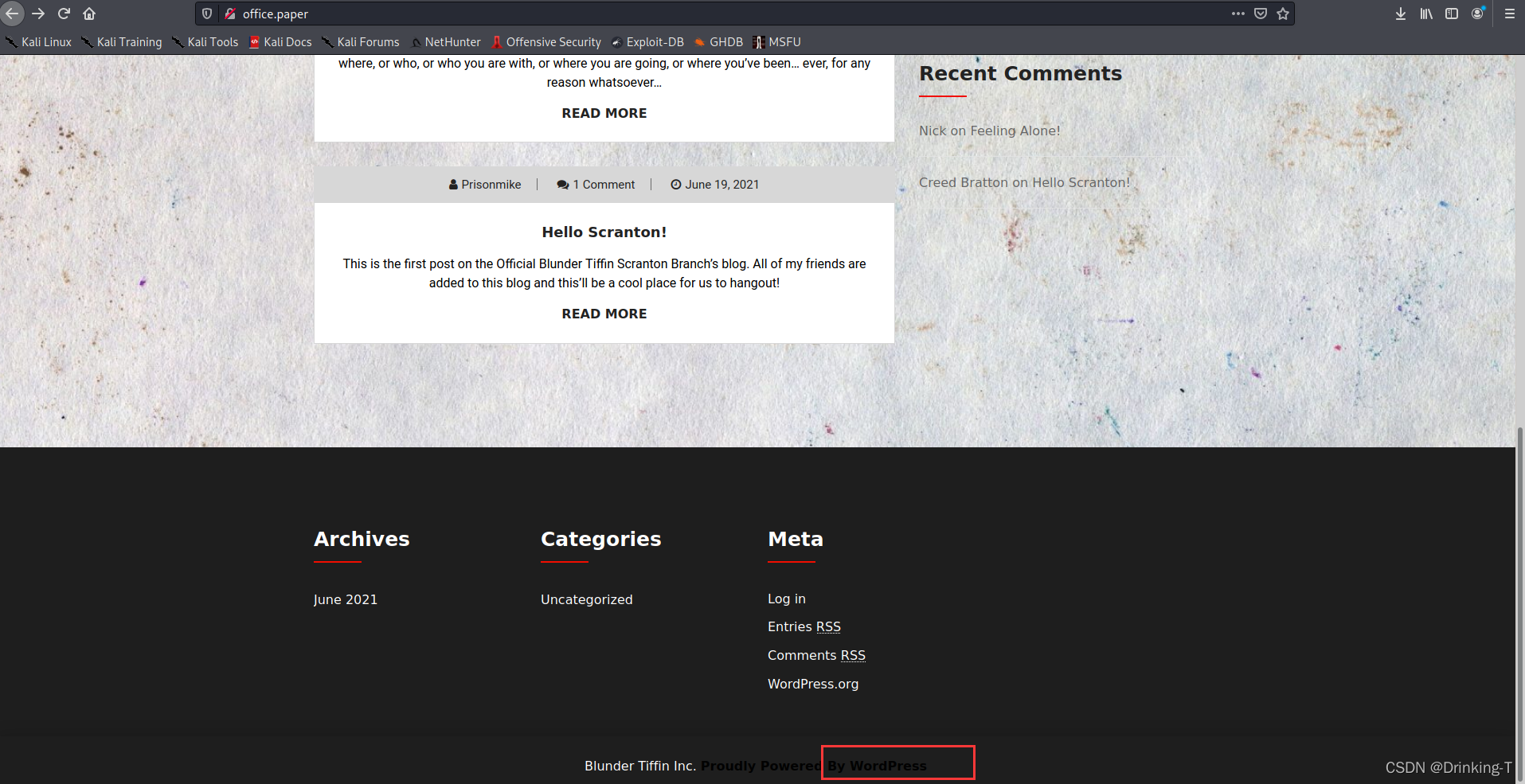Open the hamburger application menu
This screenshot has width=1525, height=784.
click(x=1509, y=14)
